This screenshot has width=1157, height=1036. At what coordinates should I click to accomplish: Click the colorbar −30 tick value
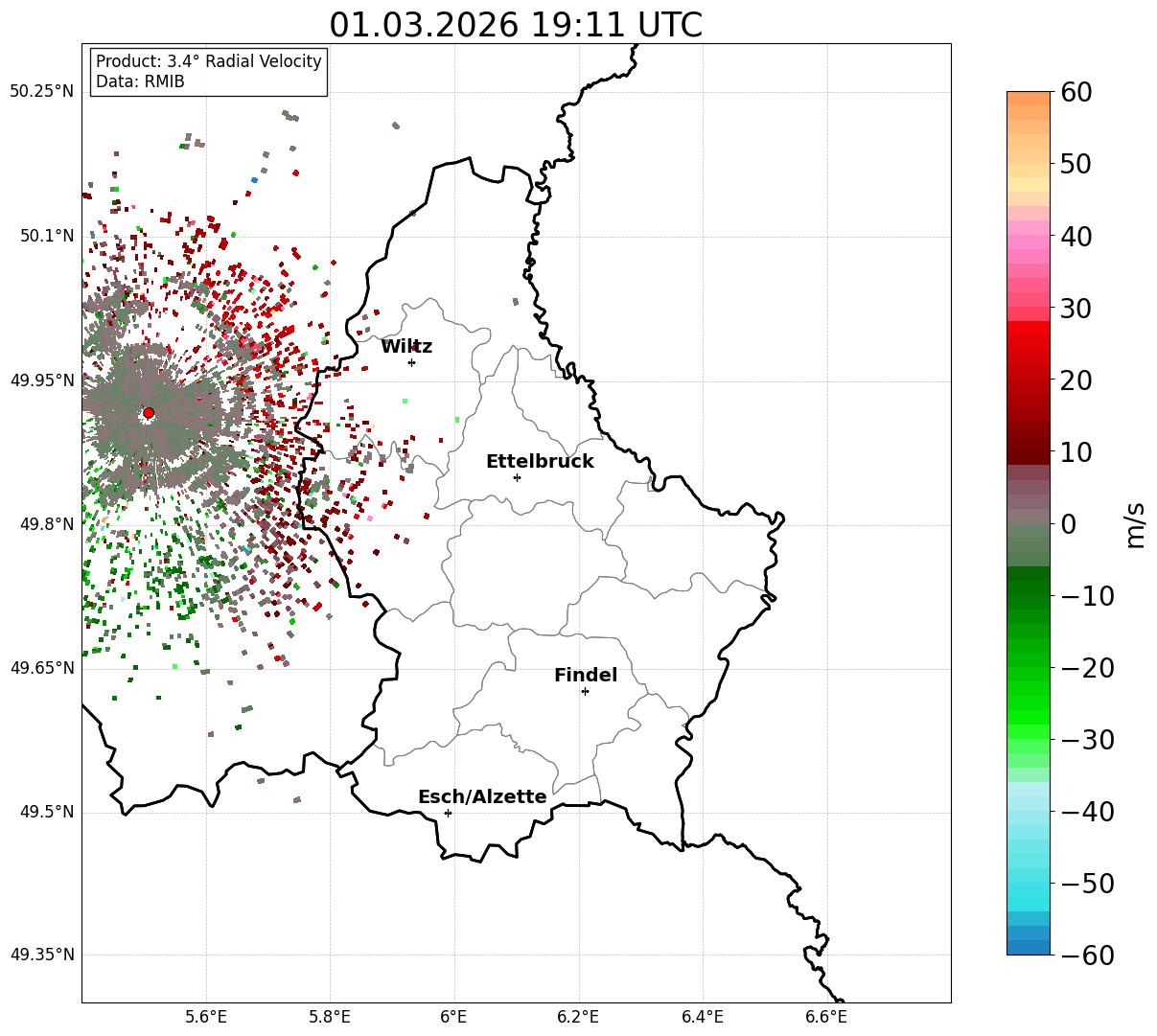tap(1087, 740)
